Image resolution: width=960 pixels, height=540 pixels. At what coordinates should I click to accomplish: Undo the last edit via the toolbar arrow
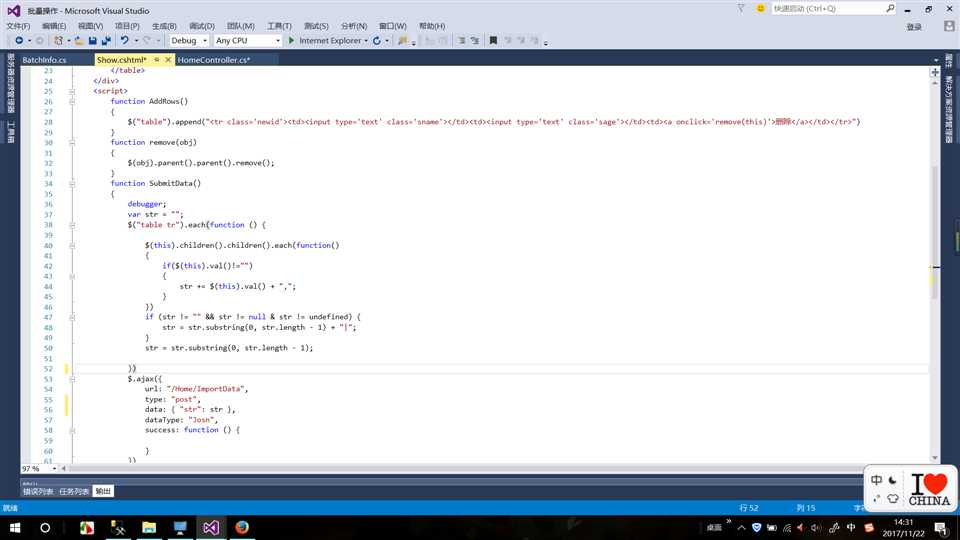coord(124,40)
